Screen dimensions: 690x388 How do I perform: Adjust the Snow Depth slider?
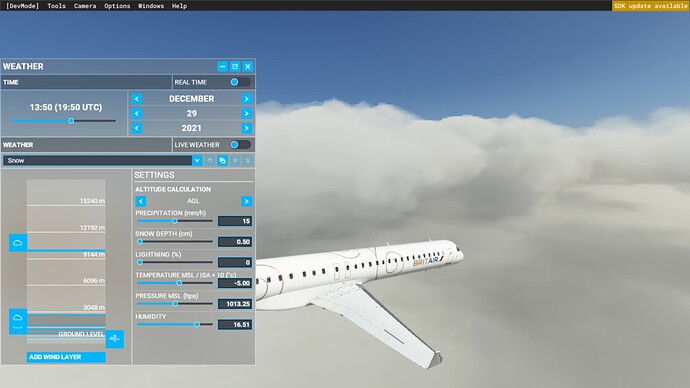coord(175,242)
